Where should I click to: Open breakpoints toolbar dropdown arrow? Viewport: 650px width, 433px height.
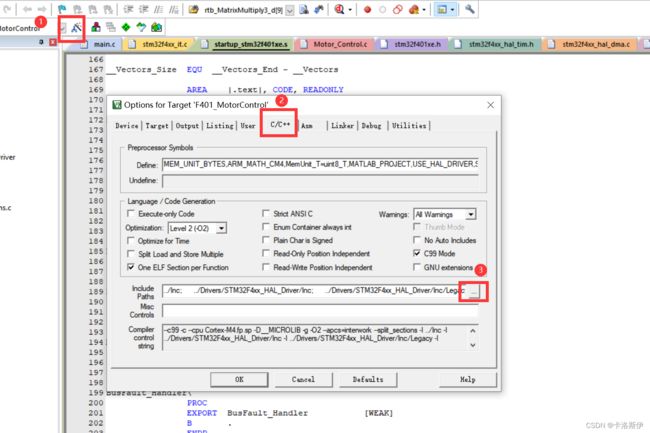click(x=424, y=10)
